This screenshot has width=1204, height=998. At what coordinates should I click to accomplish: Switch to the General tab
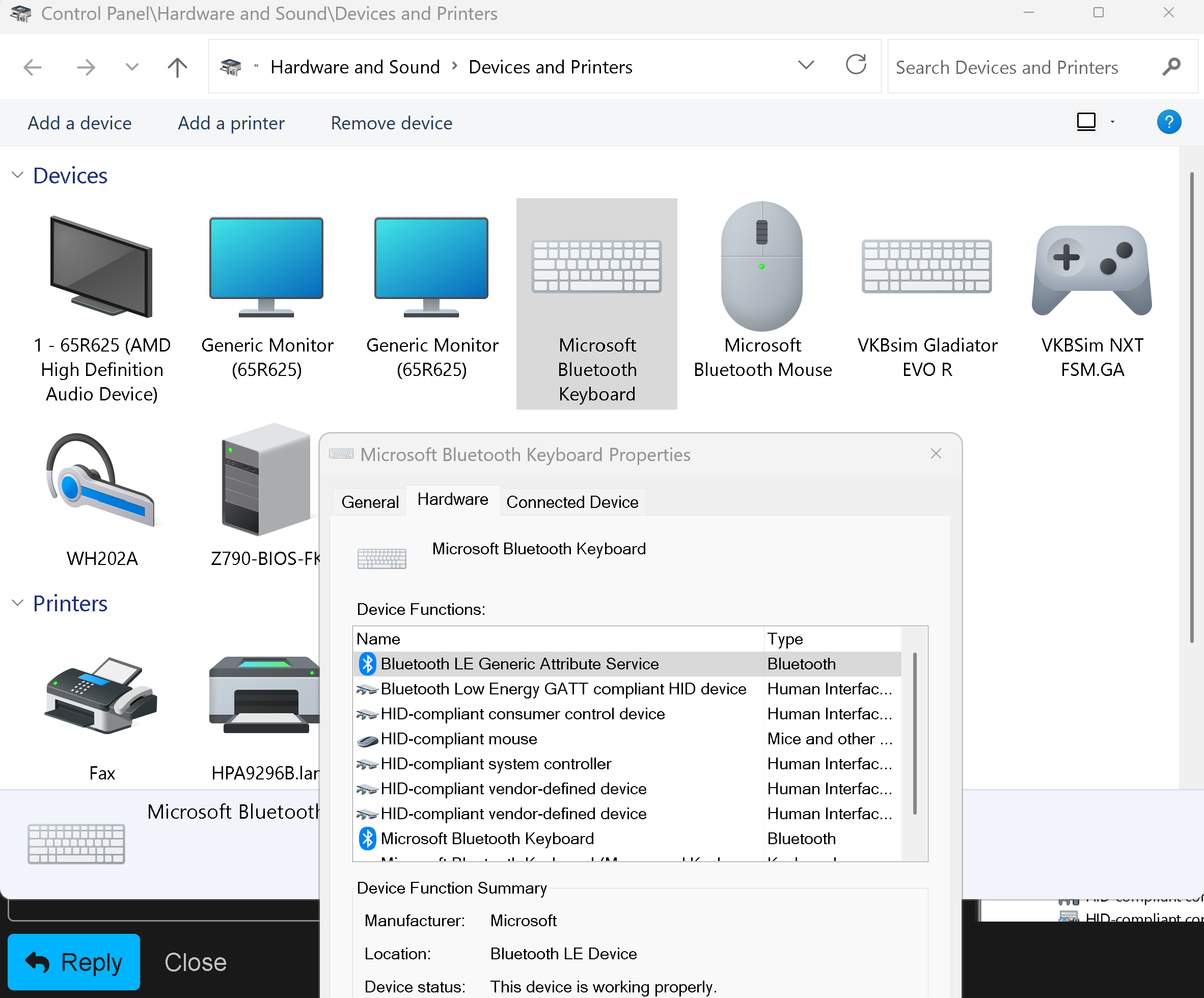coord(370,502)
